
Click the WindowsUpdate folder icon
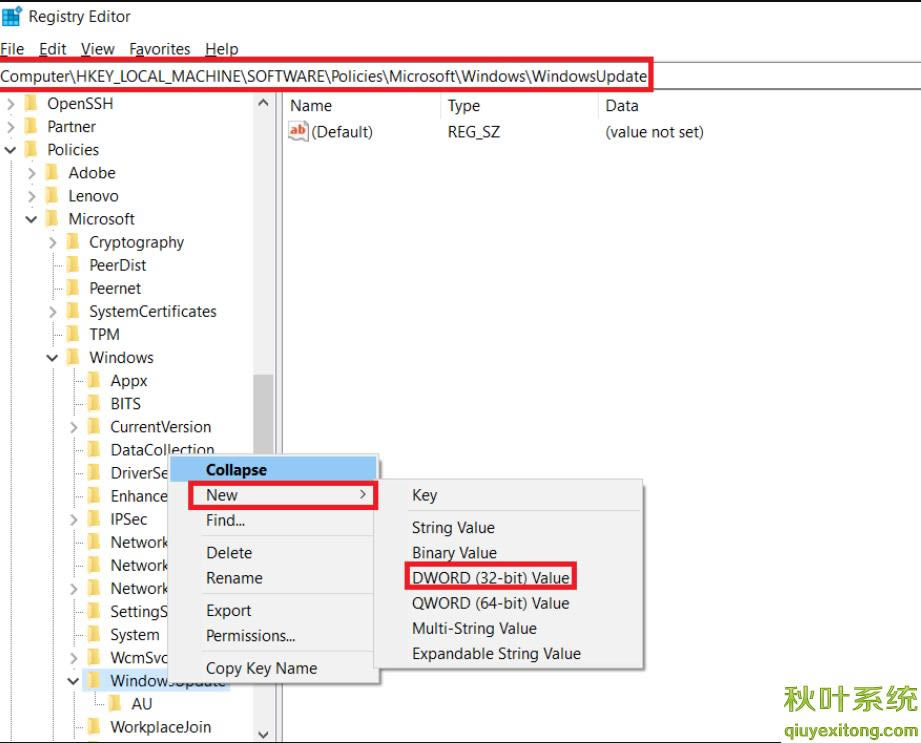click(x=94, y=681)
